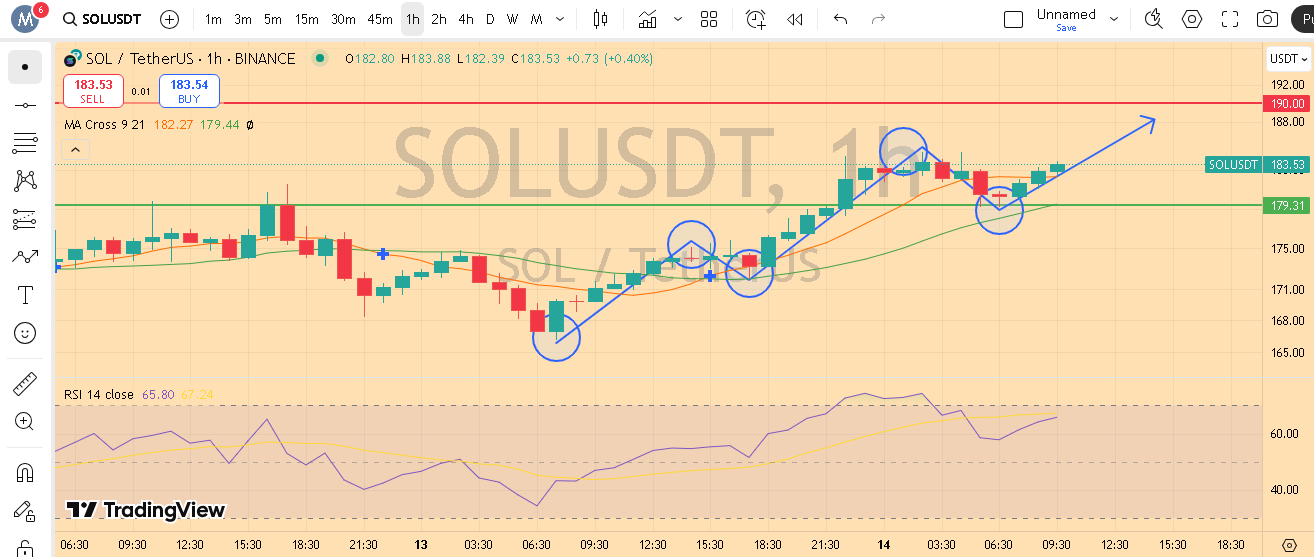Pick the brush and shapes tool
1314x557 pixels.
pos(25,257)
